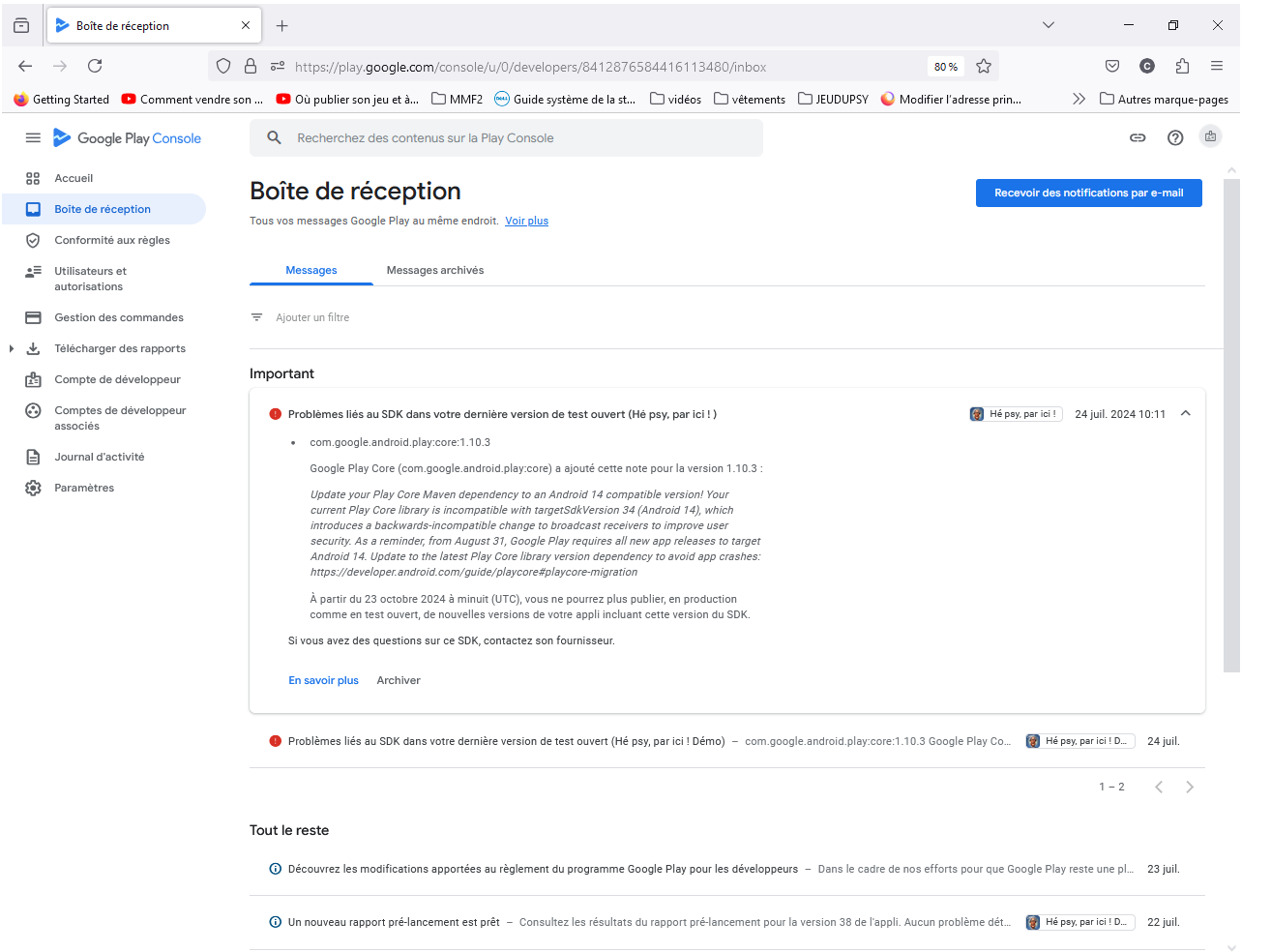Screen dimensions: 1271x952
Task: Archive the message with Archiver button
Action: point(399,680)
